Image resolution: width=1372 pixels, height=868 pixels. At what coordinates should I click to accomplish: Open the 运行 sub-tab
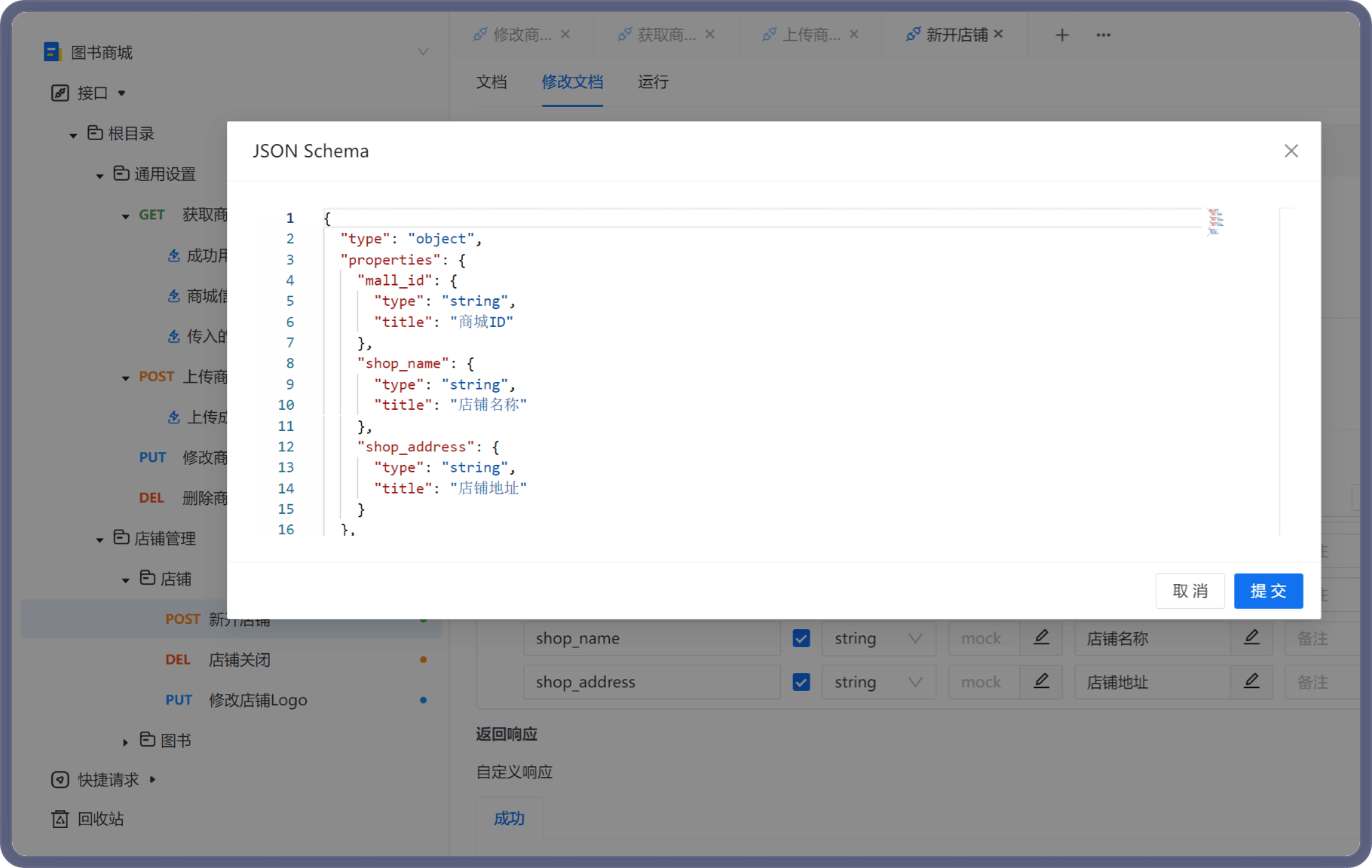(653, 82)
